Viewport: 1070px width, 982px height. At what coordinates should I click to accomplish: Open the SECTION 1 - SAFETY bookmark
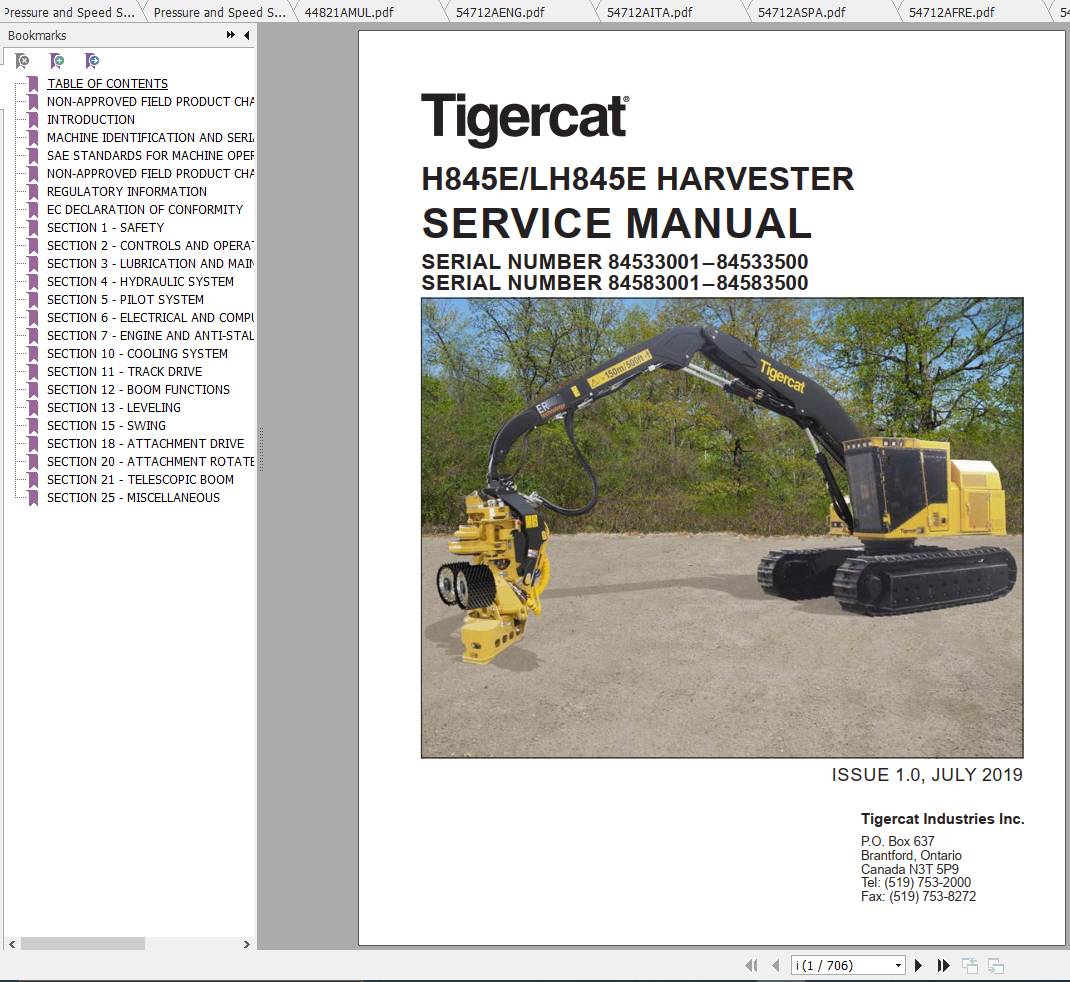click(x=107, y=227)
